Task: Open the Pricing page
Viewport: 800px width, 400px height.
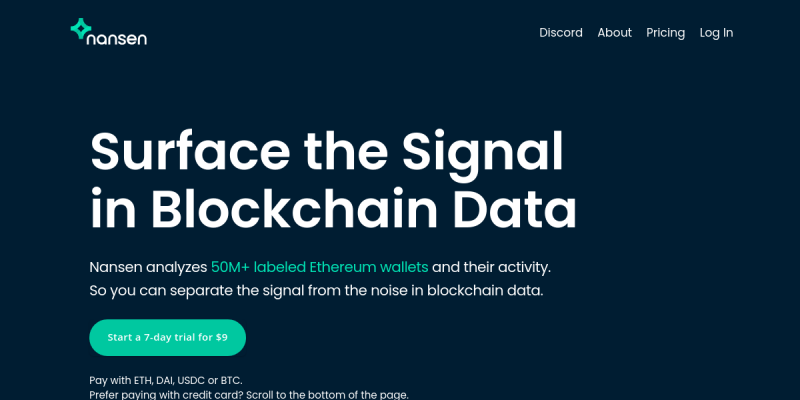Action: 665,33
